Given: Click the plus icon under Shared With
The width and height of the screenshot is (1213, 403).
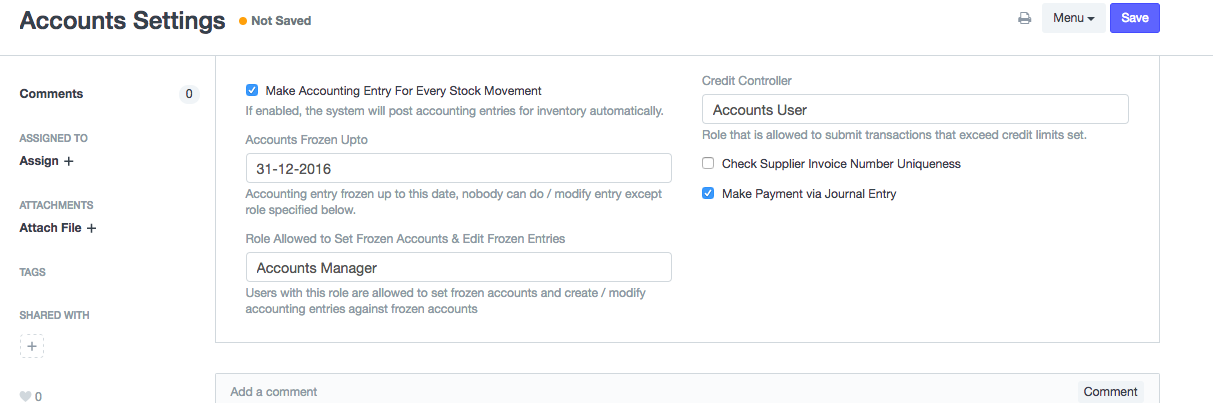Looking at the screenshot, I should point(31,346).
